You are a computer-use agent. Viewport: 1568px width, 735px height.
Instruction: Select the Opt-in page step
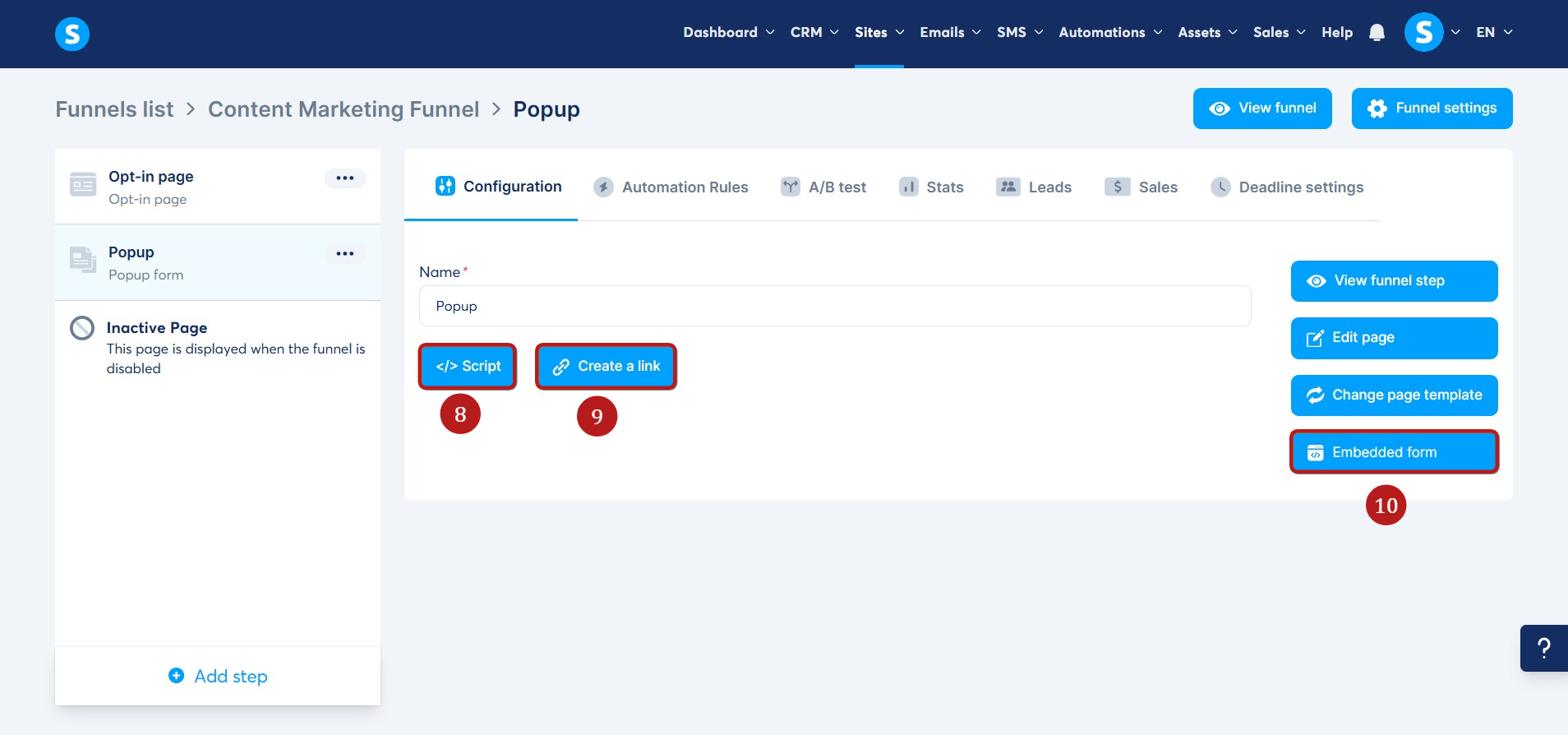[218, 187]
